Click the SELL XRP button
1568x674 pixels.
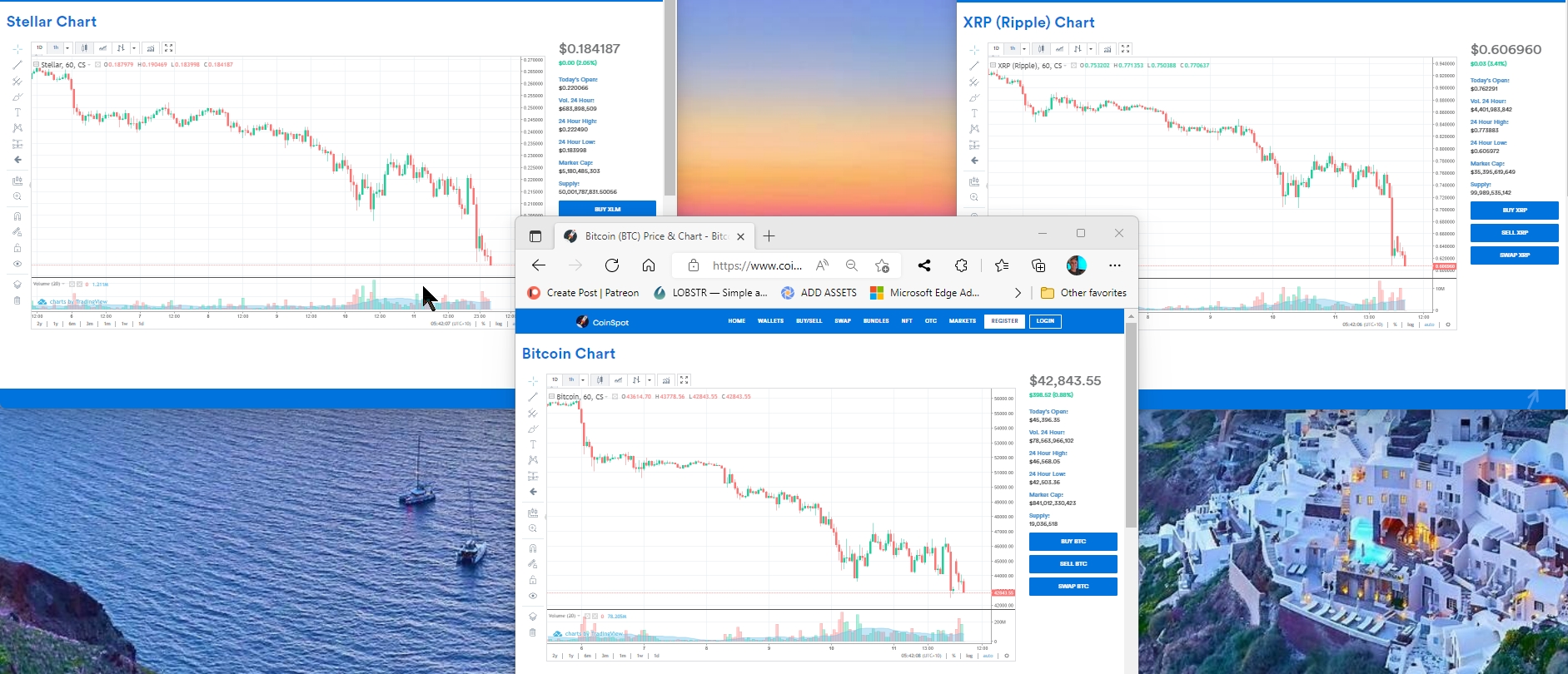coord(1515,233)
